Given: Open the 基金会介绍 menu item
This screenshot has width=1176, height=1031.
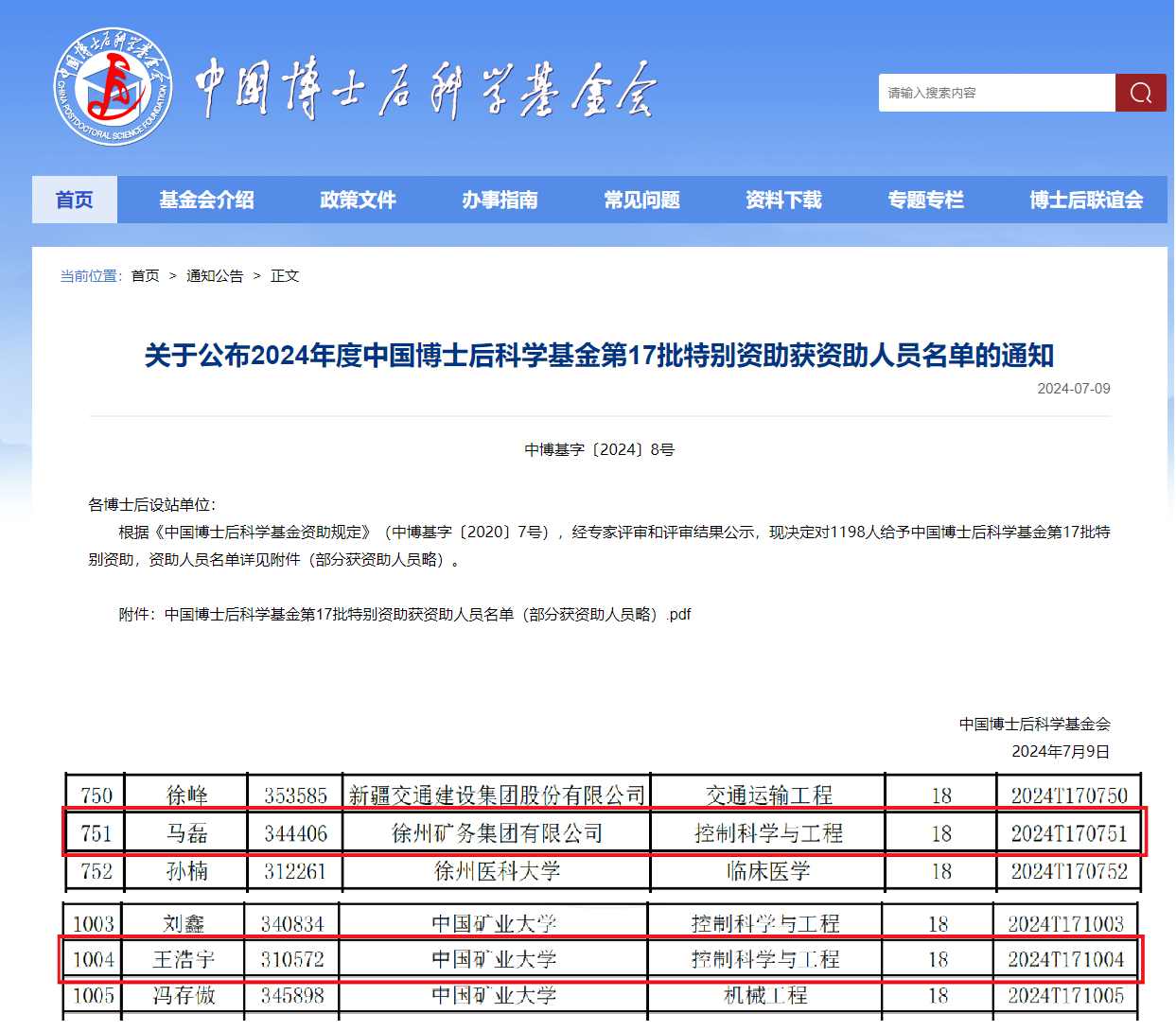Looking at the screenshot, I should (x=206, y=200).
